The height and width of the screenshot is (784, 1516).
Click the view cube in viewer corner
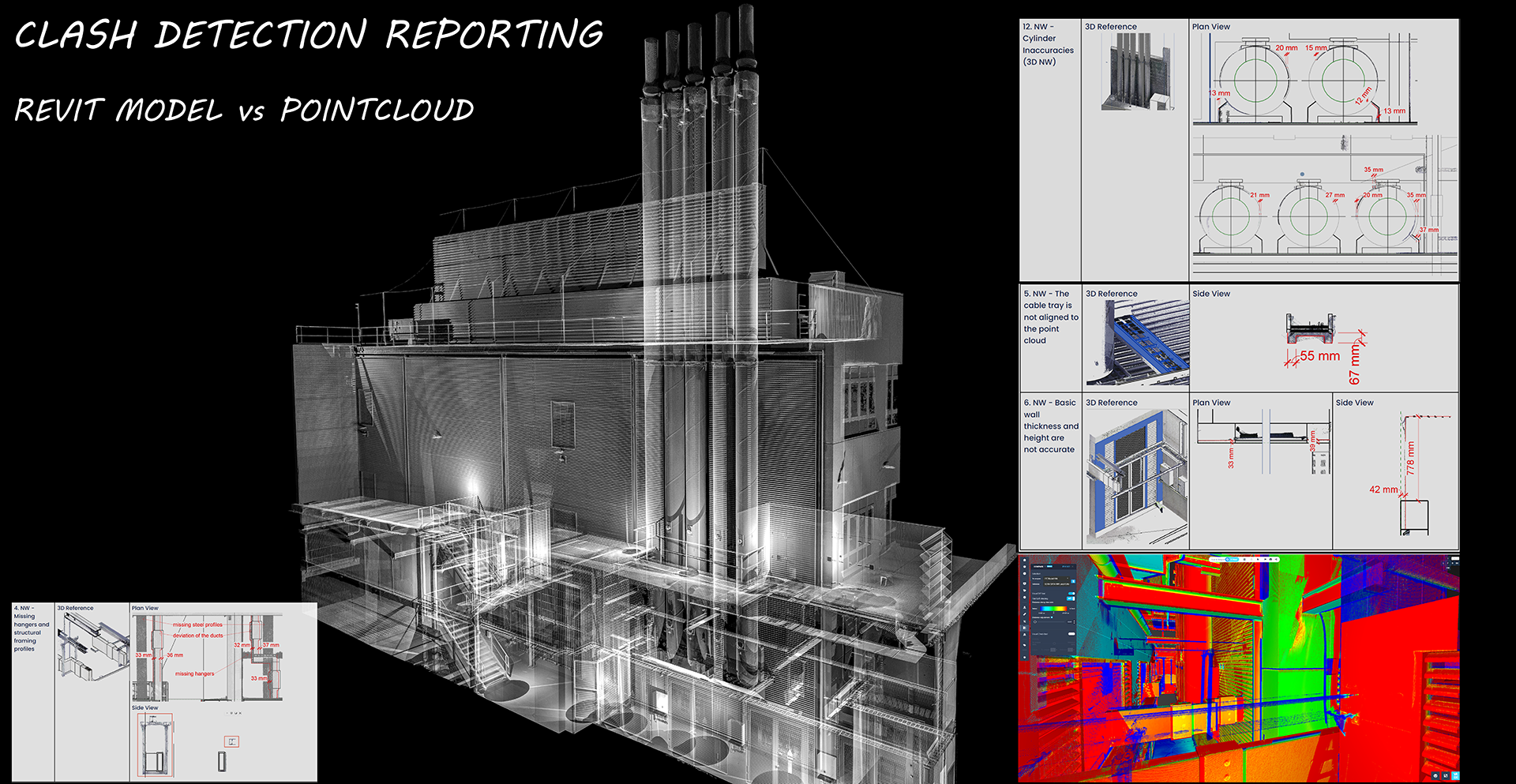[1448, 563]
